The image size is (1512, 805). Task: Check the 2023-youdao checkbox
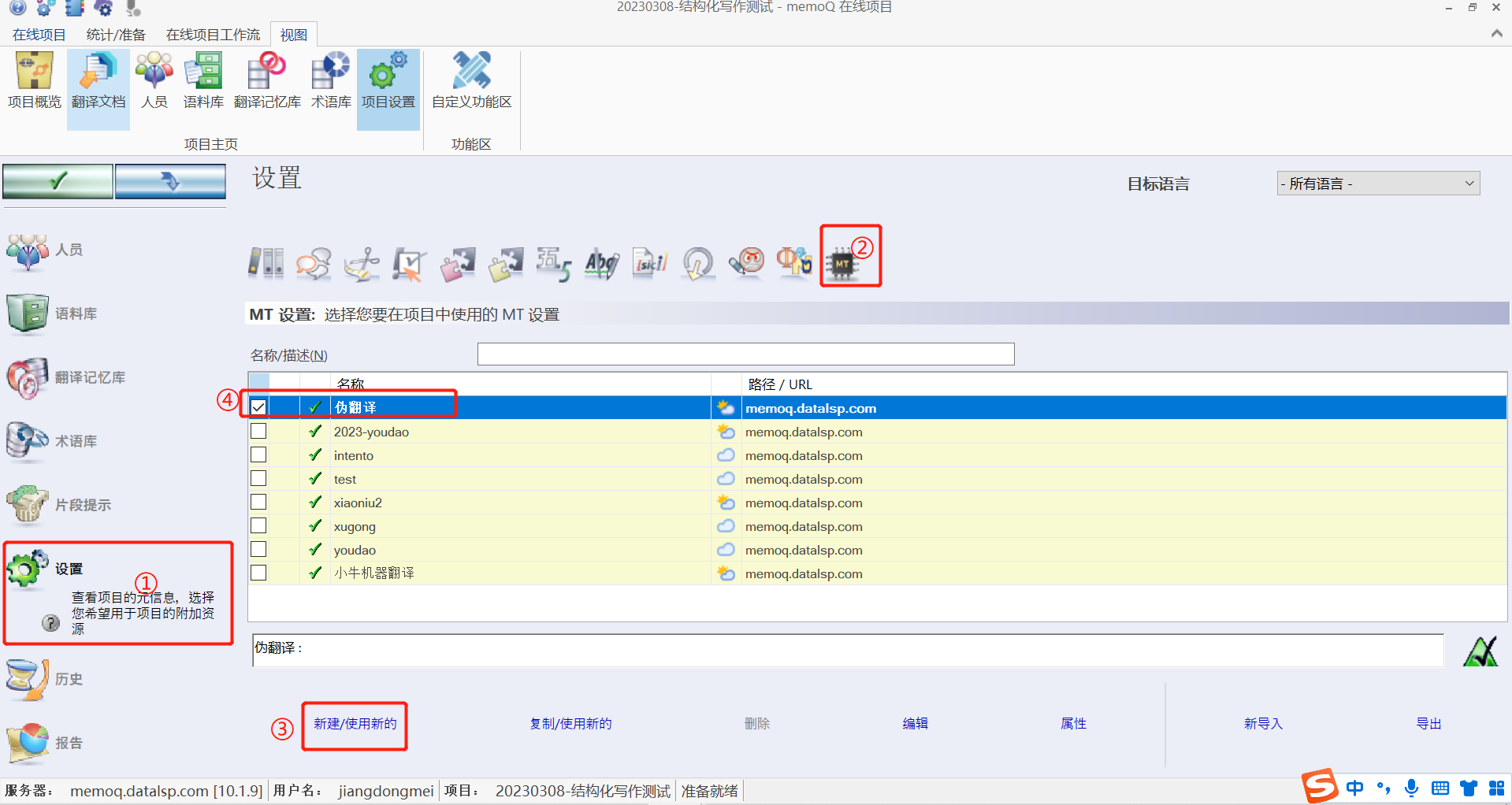[258, 432]
